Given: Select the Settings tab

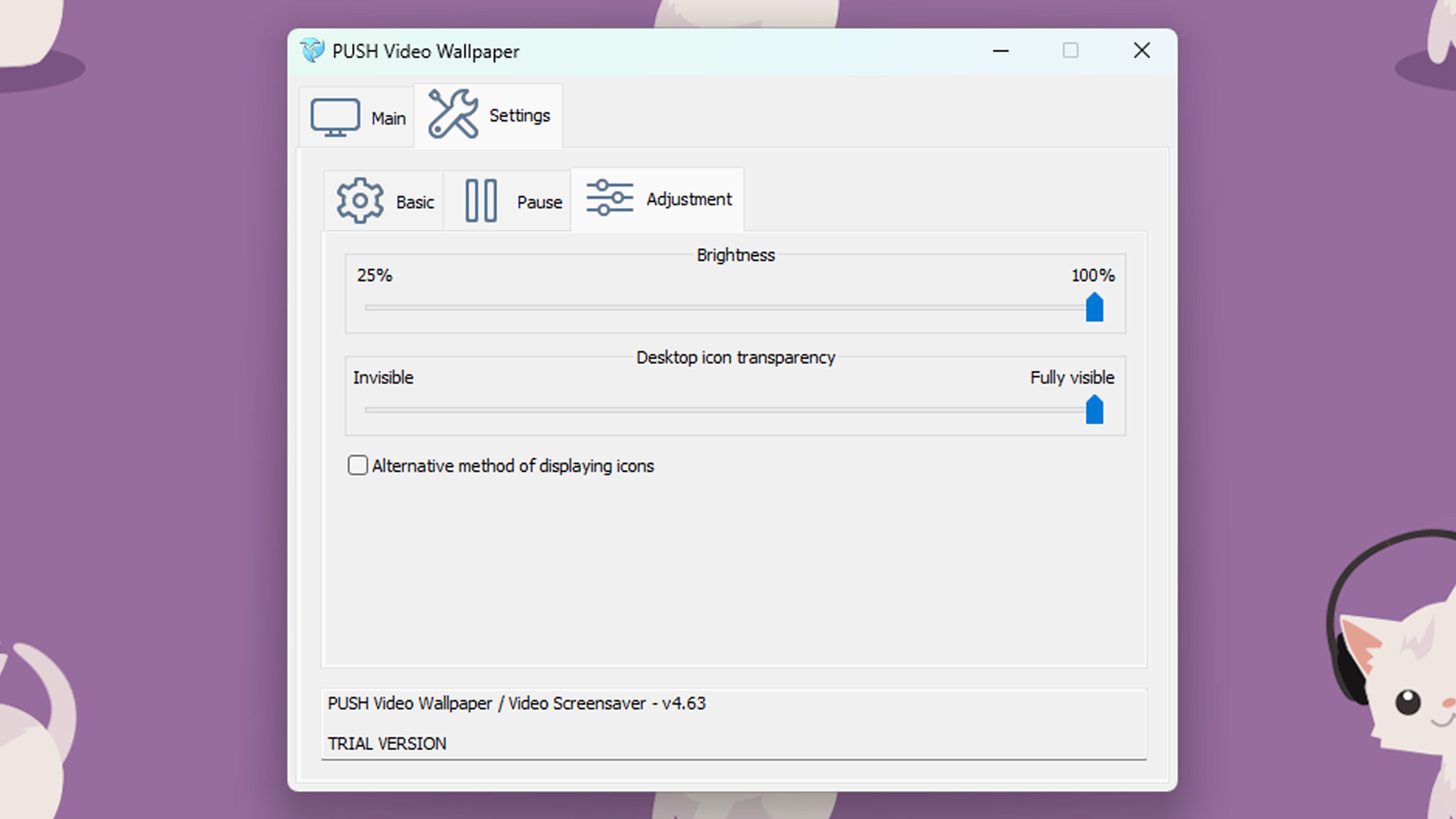Looking at the screenshot, I should tap(488, 116).
